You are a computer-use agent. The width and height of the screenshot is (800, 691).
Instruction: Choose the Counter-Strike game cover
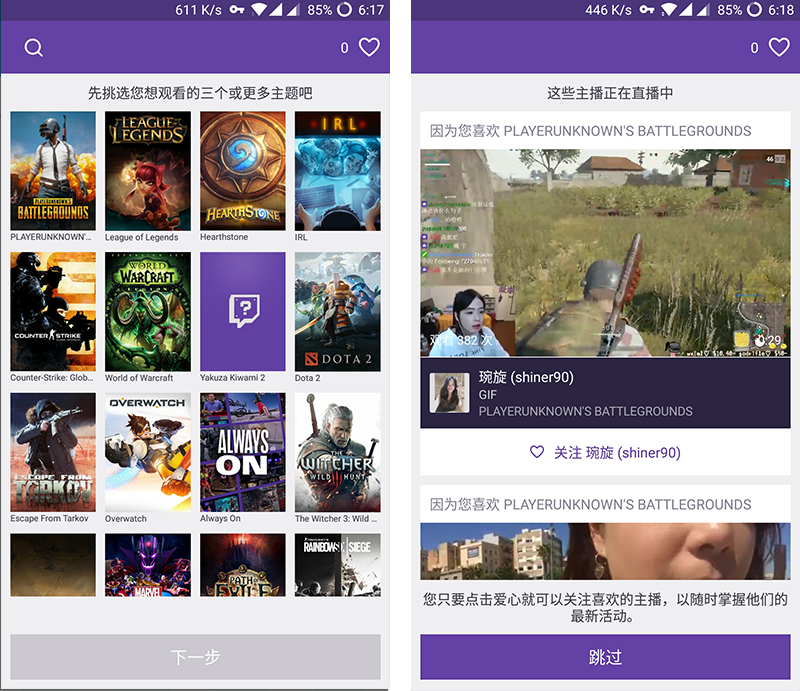click(53, 312)
